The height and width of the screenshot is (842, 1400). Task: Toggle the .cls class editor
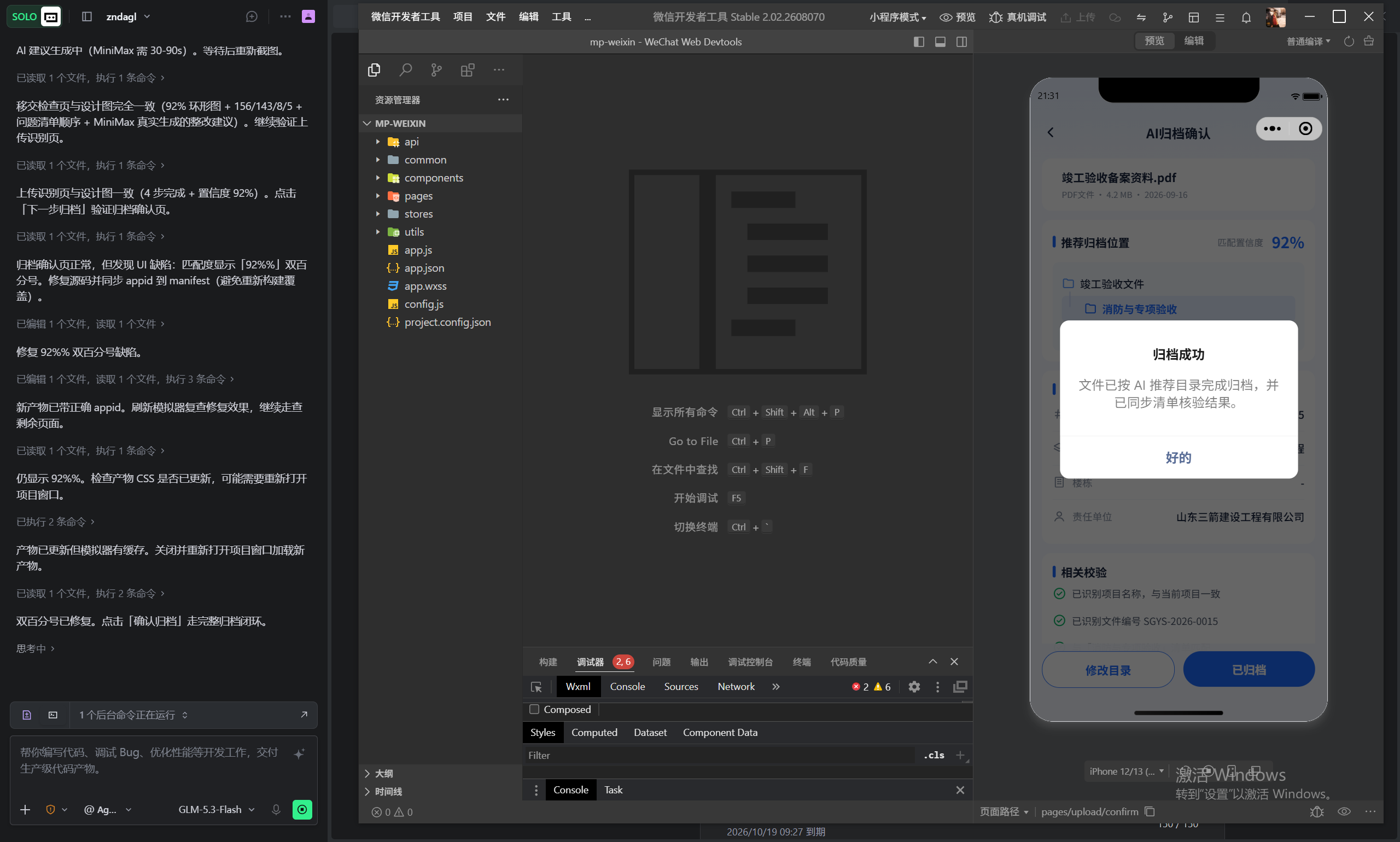click(x=934, y=755)
